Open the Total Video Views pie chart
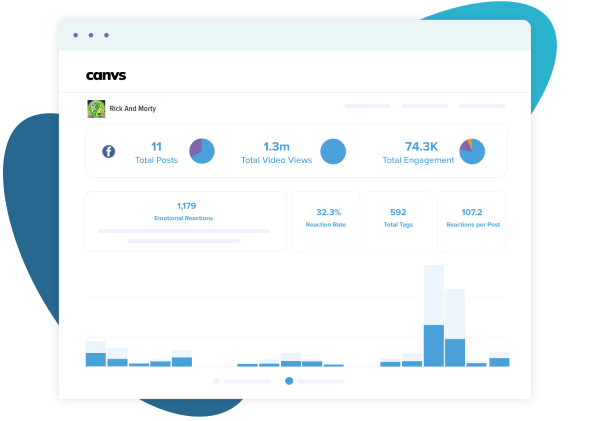600x421 pixels. click(333, 151)
